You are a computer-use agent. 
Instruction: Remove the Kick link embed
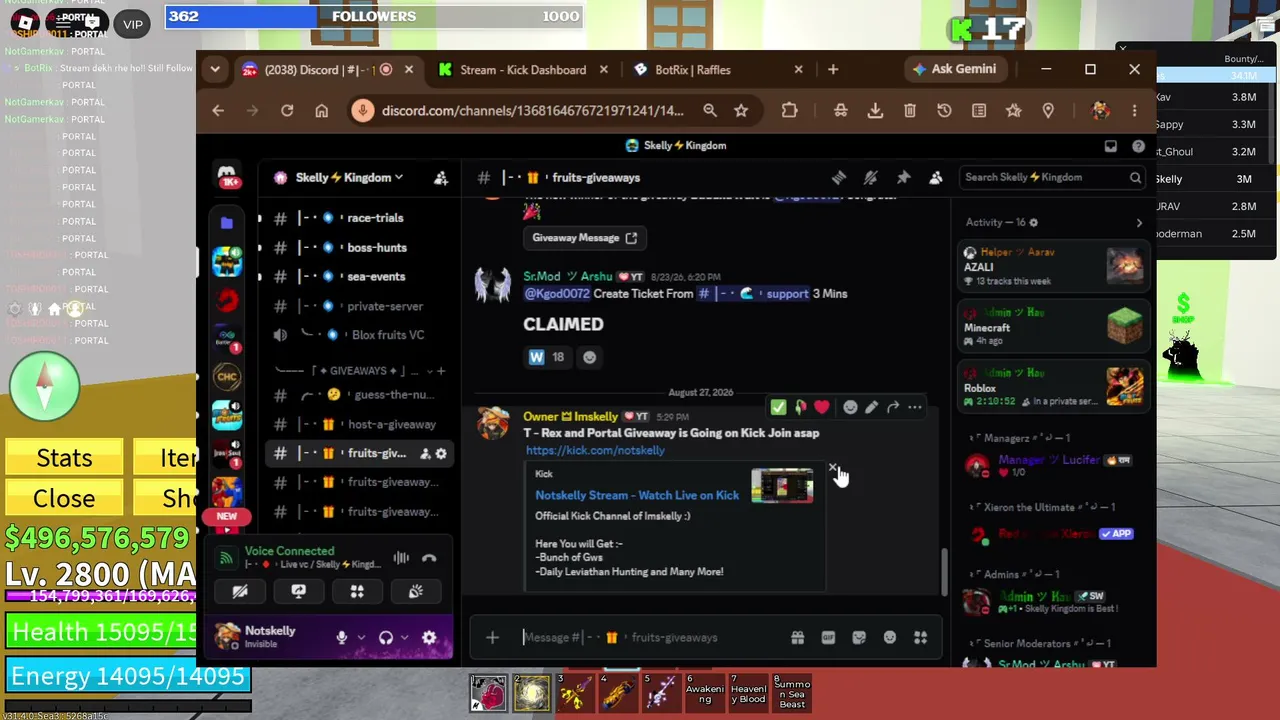832,467
